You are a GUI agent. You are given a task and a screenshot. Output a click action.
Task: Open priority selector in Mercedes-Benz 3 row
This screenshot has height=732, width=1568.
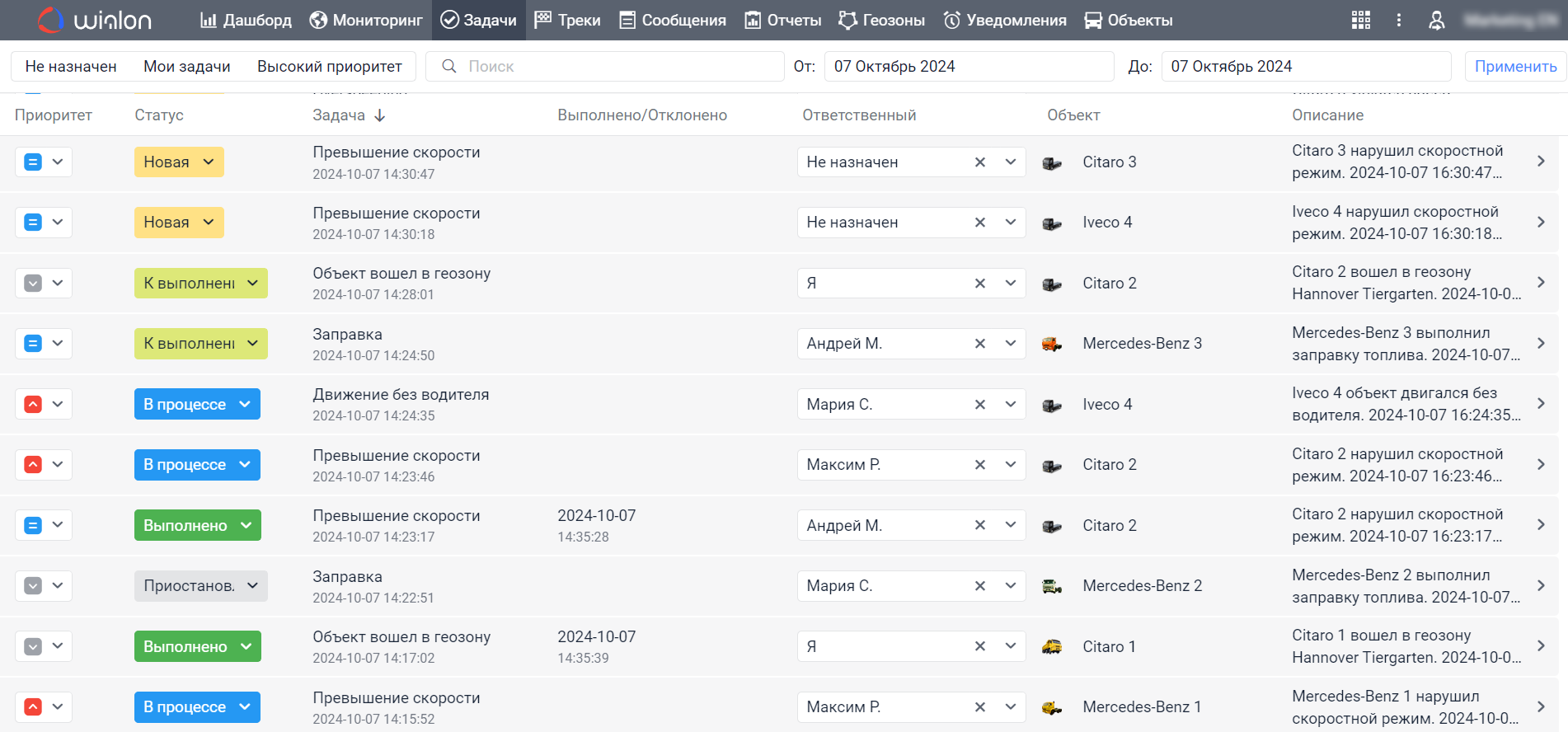point(44,344)
